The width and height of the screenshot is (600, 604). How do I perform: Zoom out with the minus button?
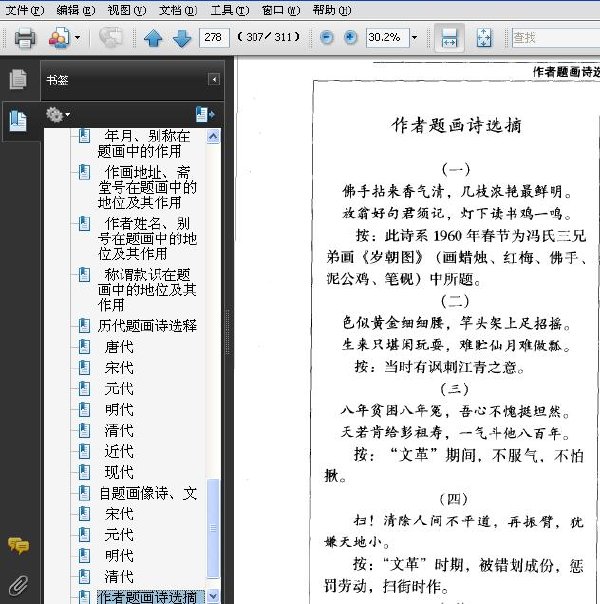click(327, 37)
